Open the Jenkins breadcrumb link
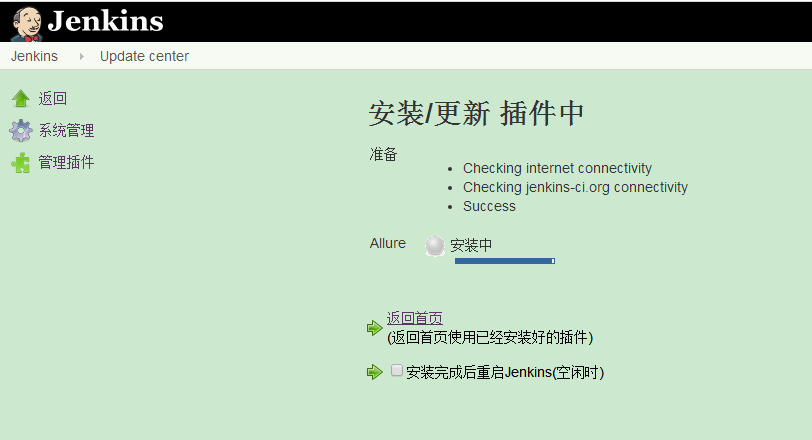 click(x=34, y=56)
